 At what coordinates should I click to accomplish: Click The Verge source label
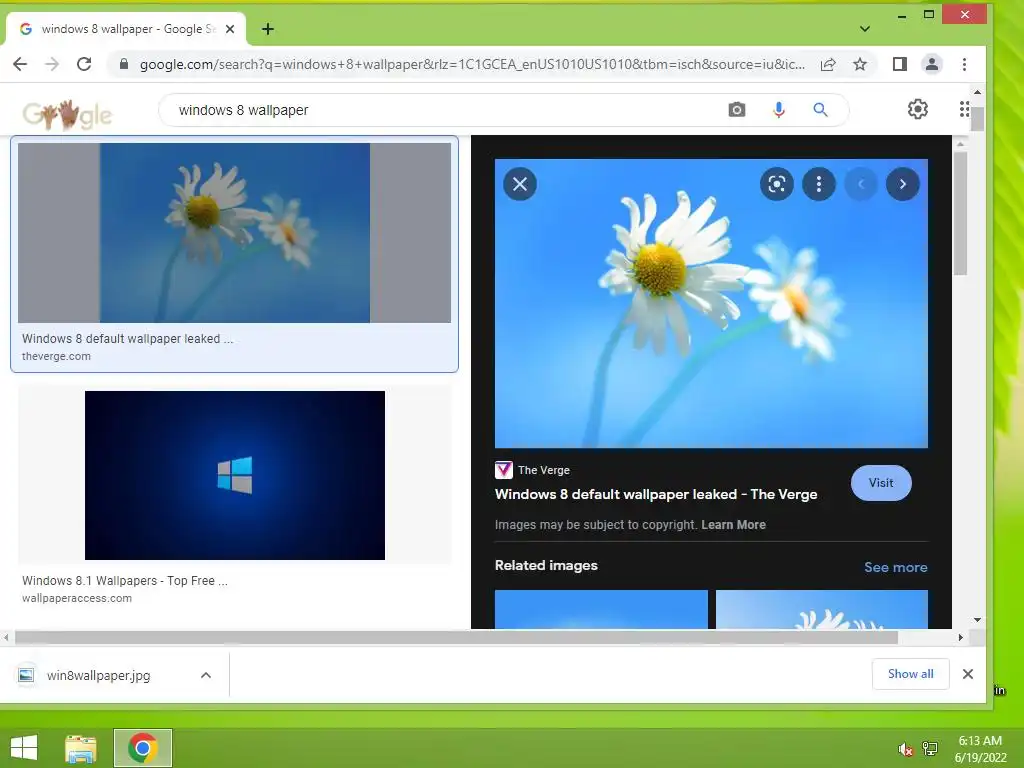[543, 470]
